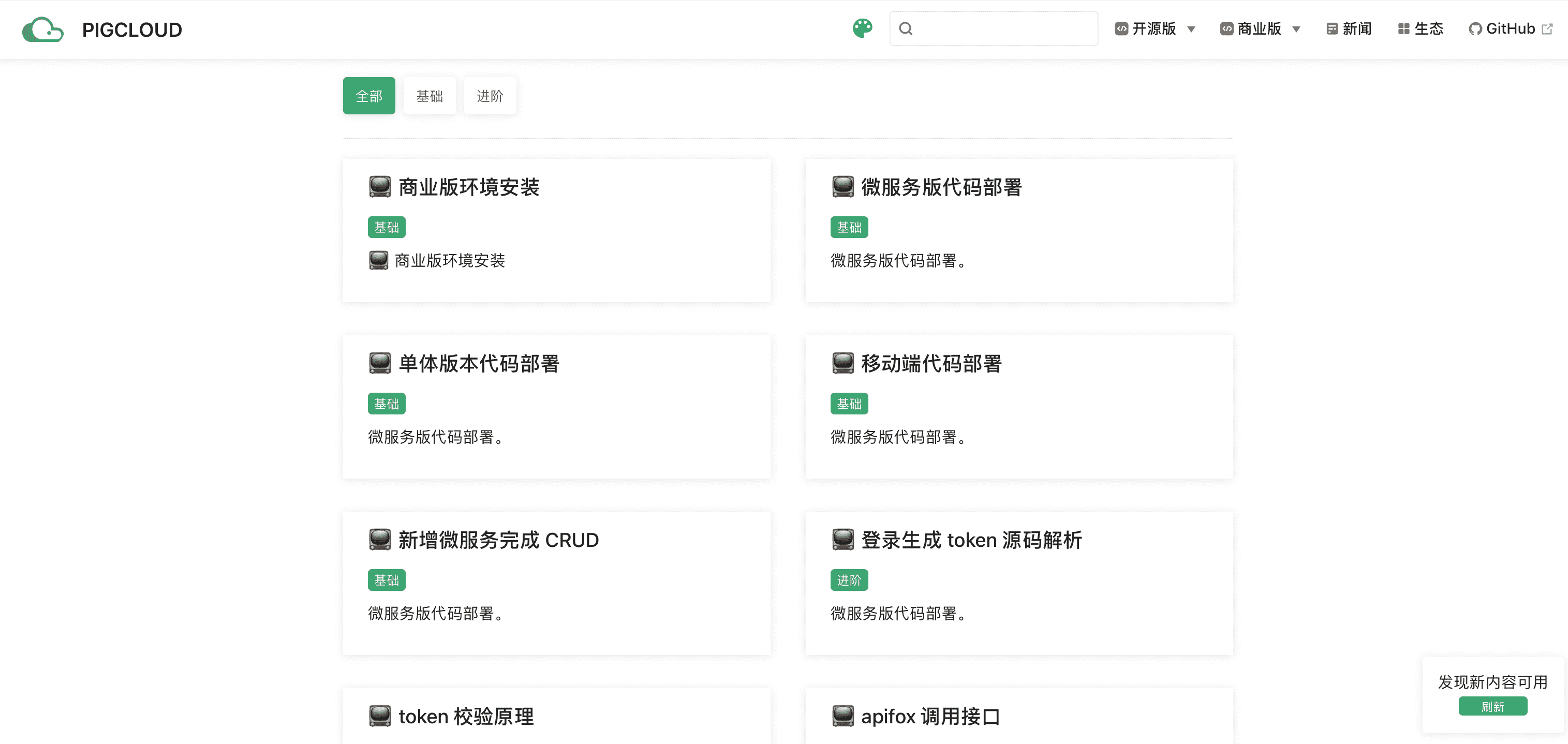1568x744 pixels.
Task: Click the 刷新 button in update notice
Action: [1492, 706]
